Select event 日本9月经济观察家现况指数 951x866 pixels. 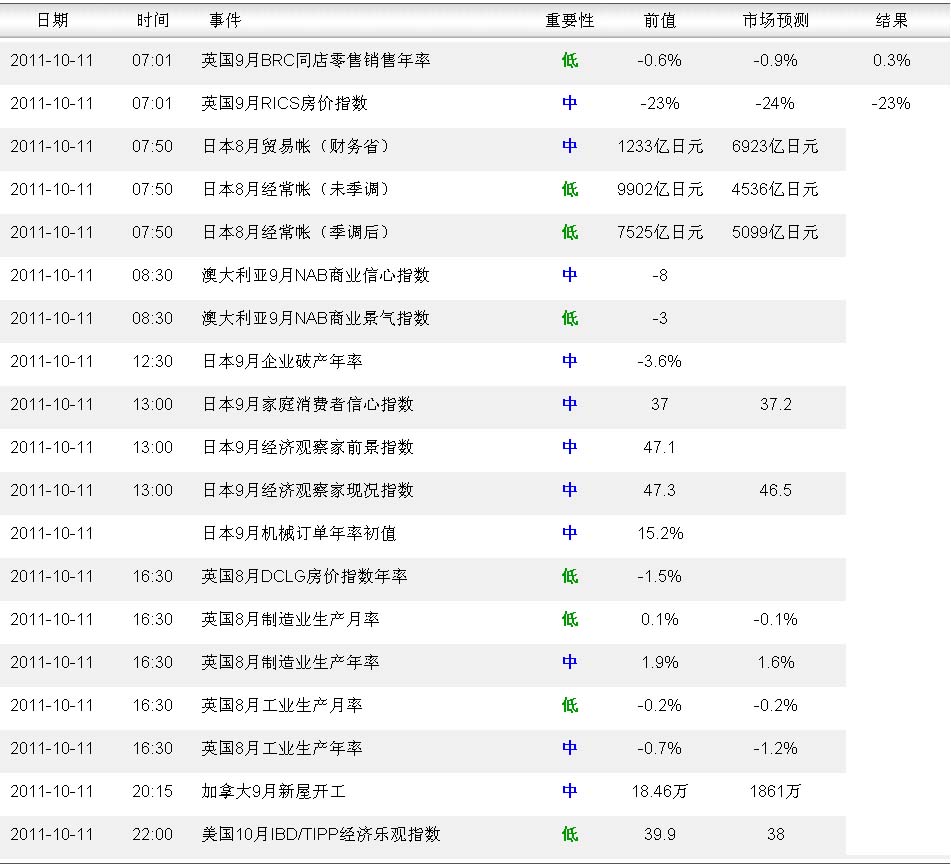pyautogui.click(x=307, y=491)
